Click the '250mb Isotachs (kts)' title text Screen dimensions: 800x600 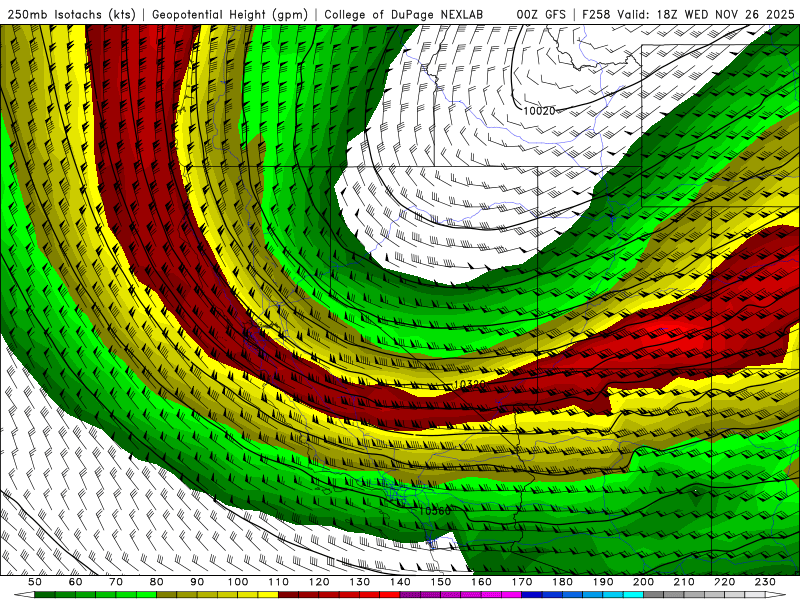click(x=72, y=15)
